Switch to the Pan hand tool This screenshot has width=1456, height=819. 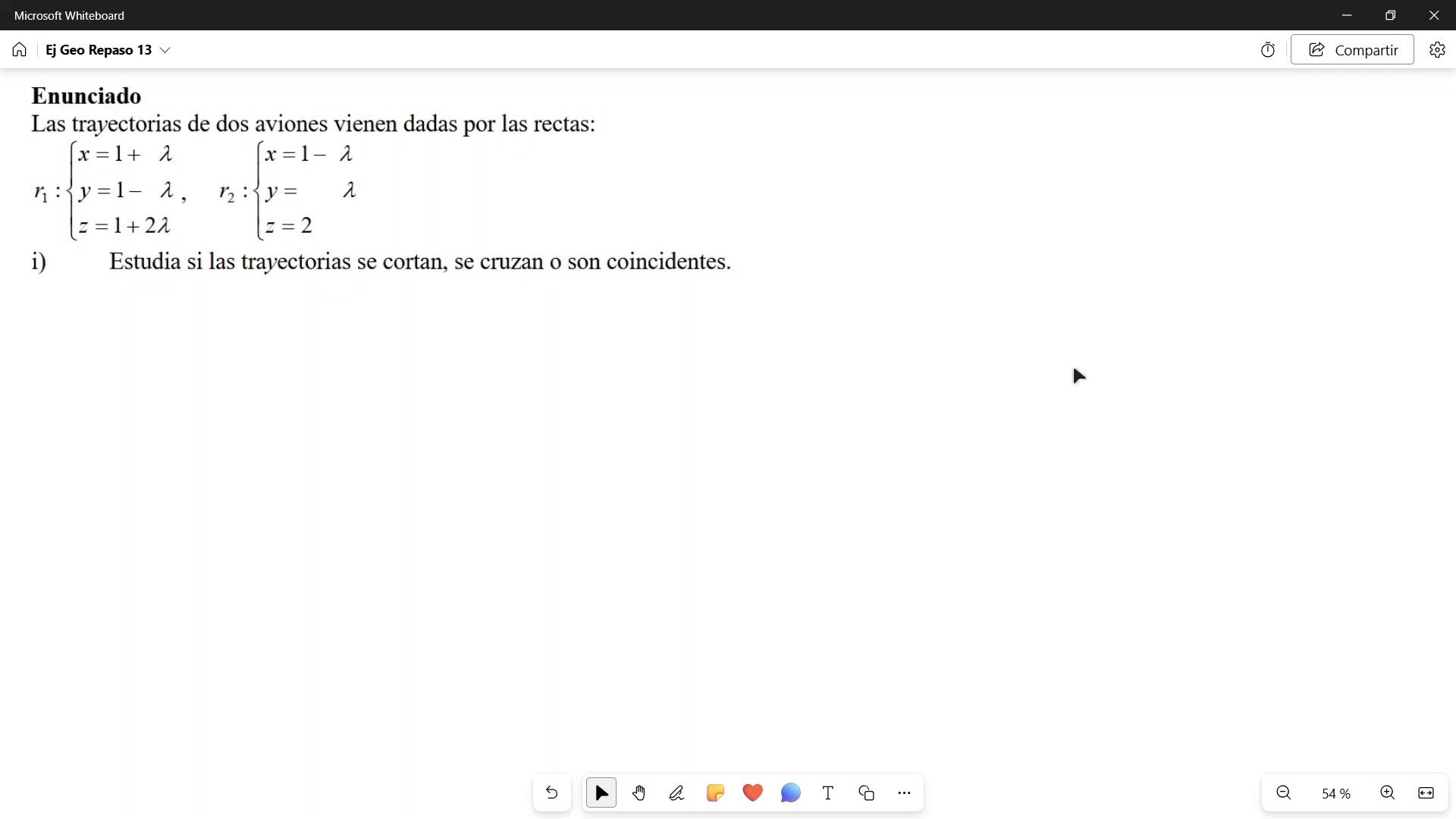click(x=639, y=793)
